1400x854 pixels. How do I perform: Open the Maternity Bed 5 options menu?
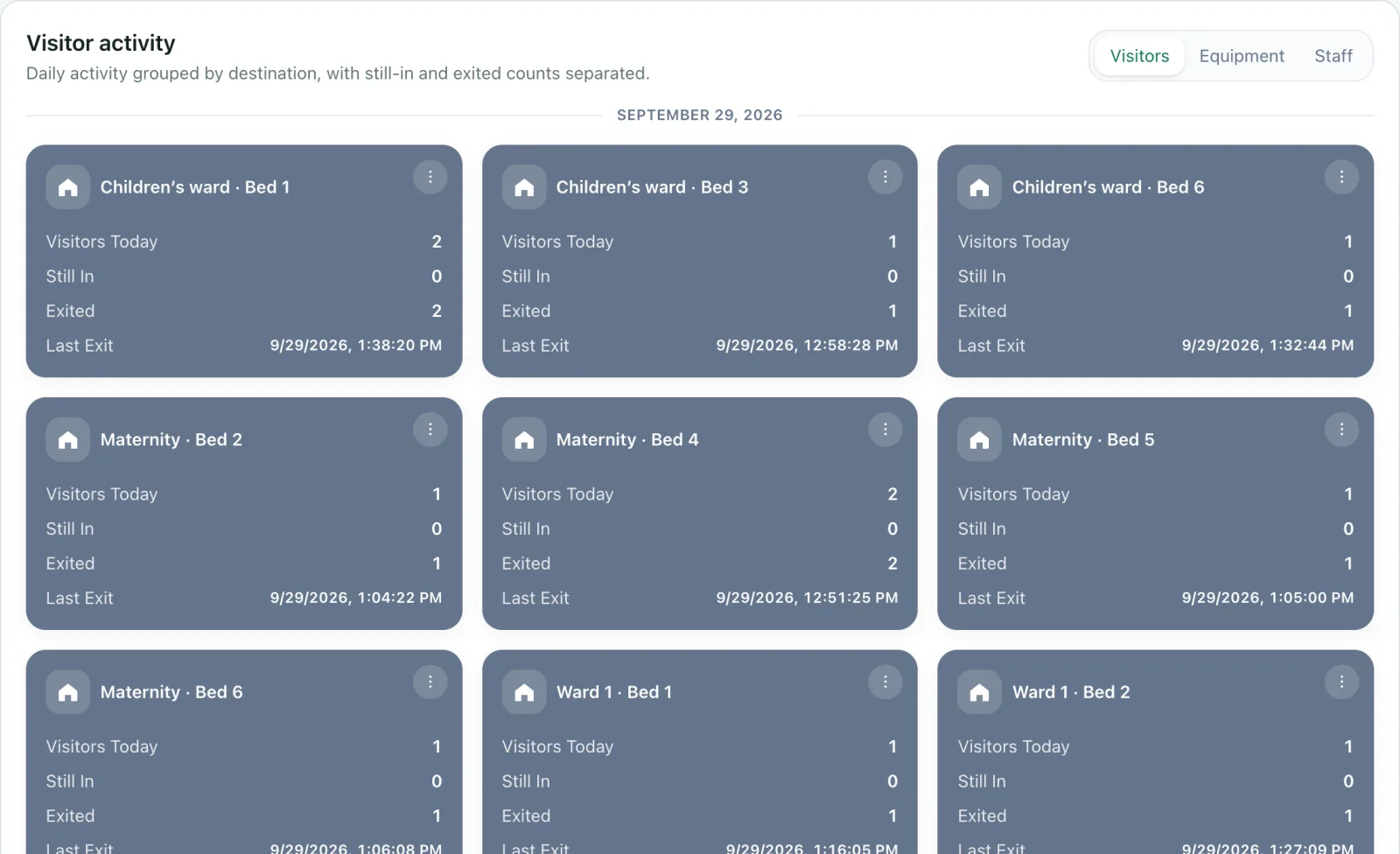tap(1341, 430)
